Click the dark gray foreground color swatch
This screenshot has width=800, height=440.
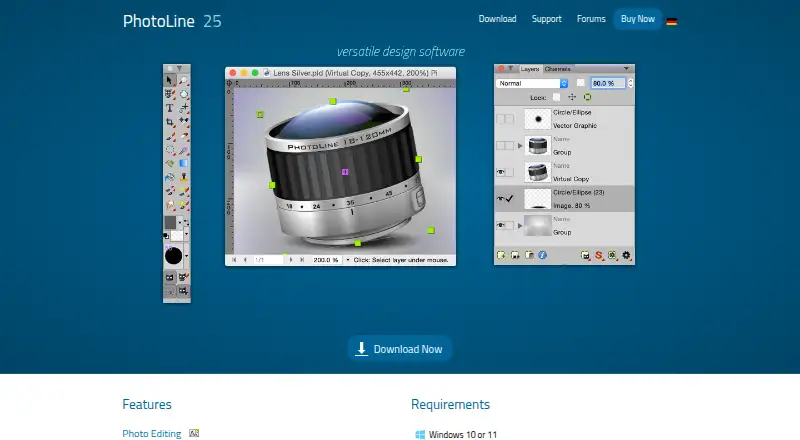pyautogui.click(x=170, y=222)
